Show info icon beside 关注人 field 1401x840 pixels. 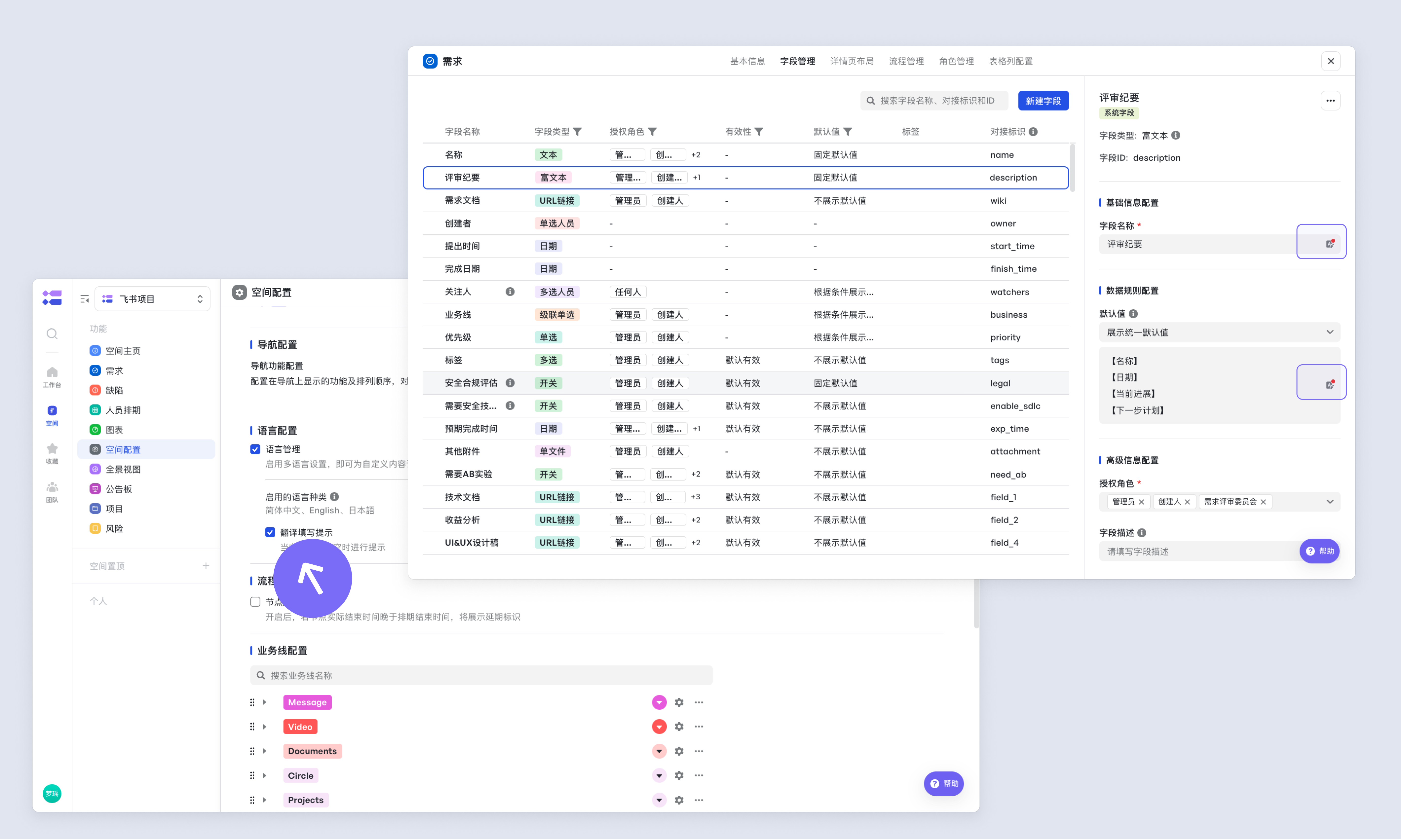tap(510, 292)
